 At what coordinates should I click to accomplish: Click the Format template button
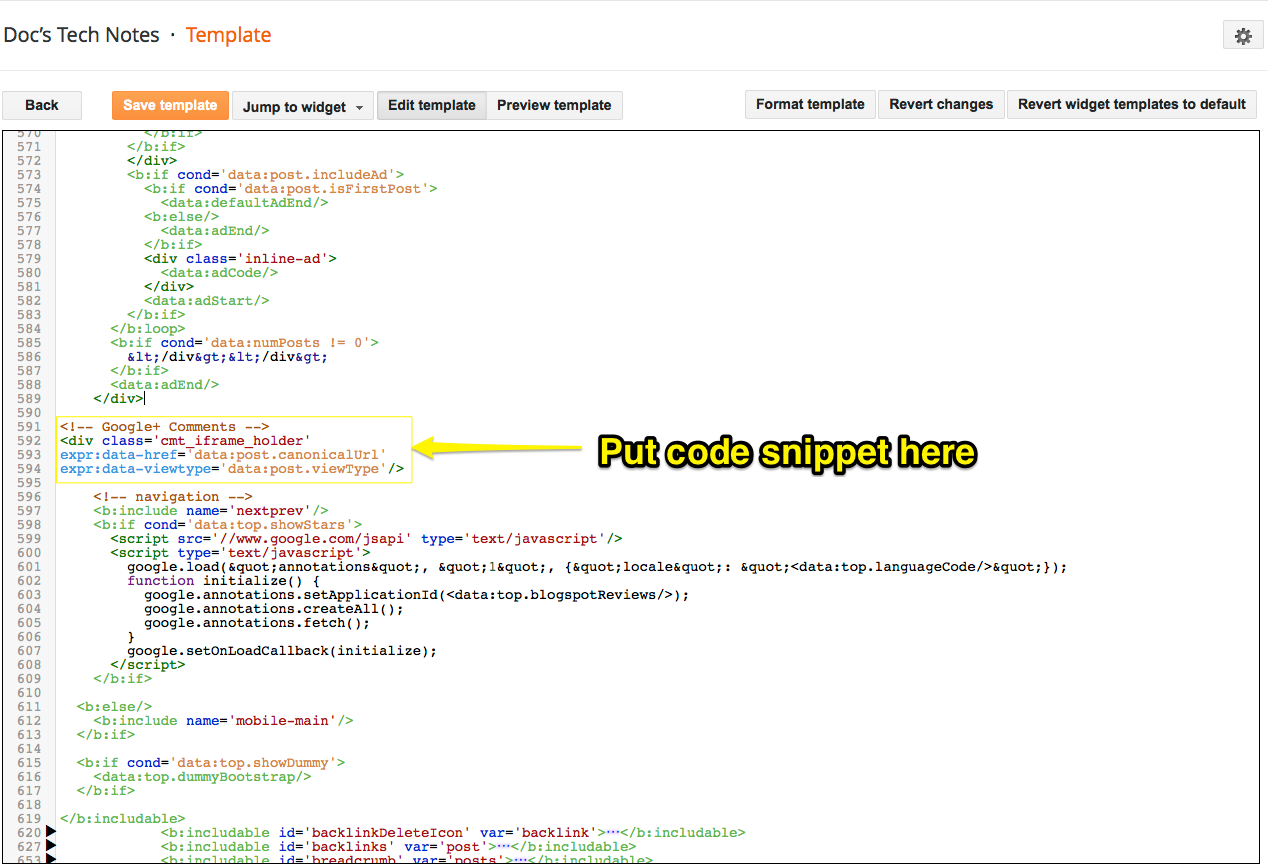tap(810, 104)
